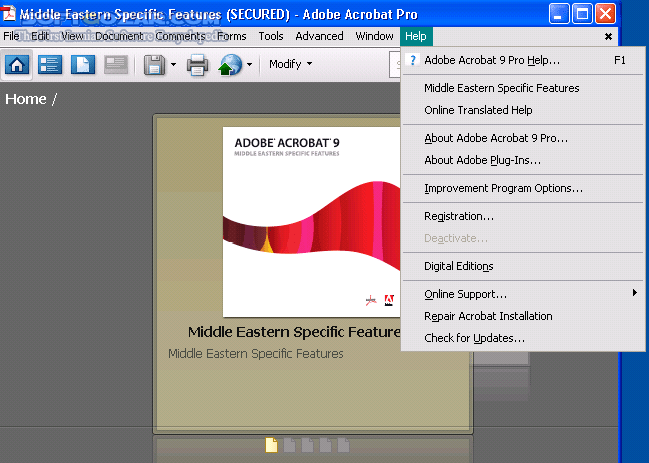The width and height of the screenshot is (649, 463).
Task: Click the header view icon in toolbar
Action: click(x=116, y=65)
